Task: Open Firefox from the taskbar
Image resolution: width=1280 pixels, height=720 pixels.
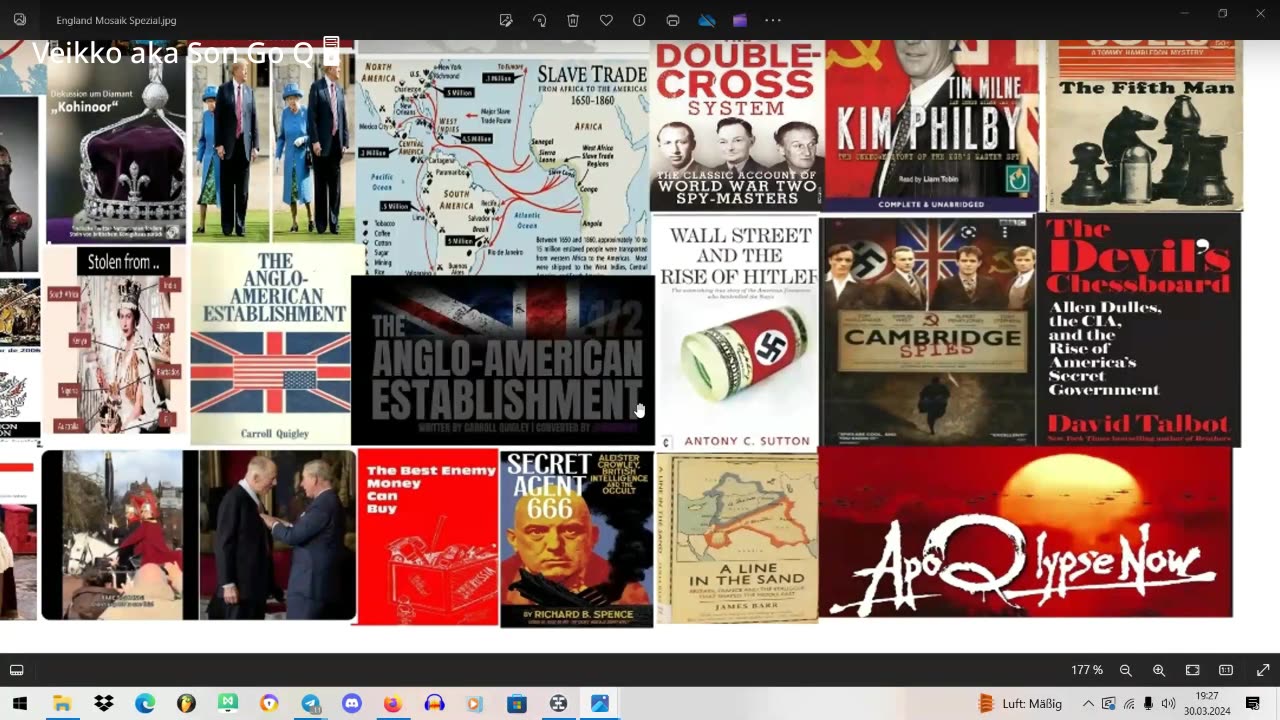Action: [393, 704]
